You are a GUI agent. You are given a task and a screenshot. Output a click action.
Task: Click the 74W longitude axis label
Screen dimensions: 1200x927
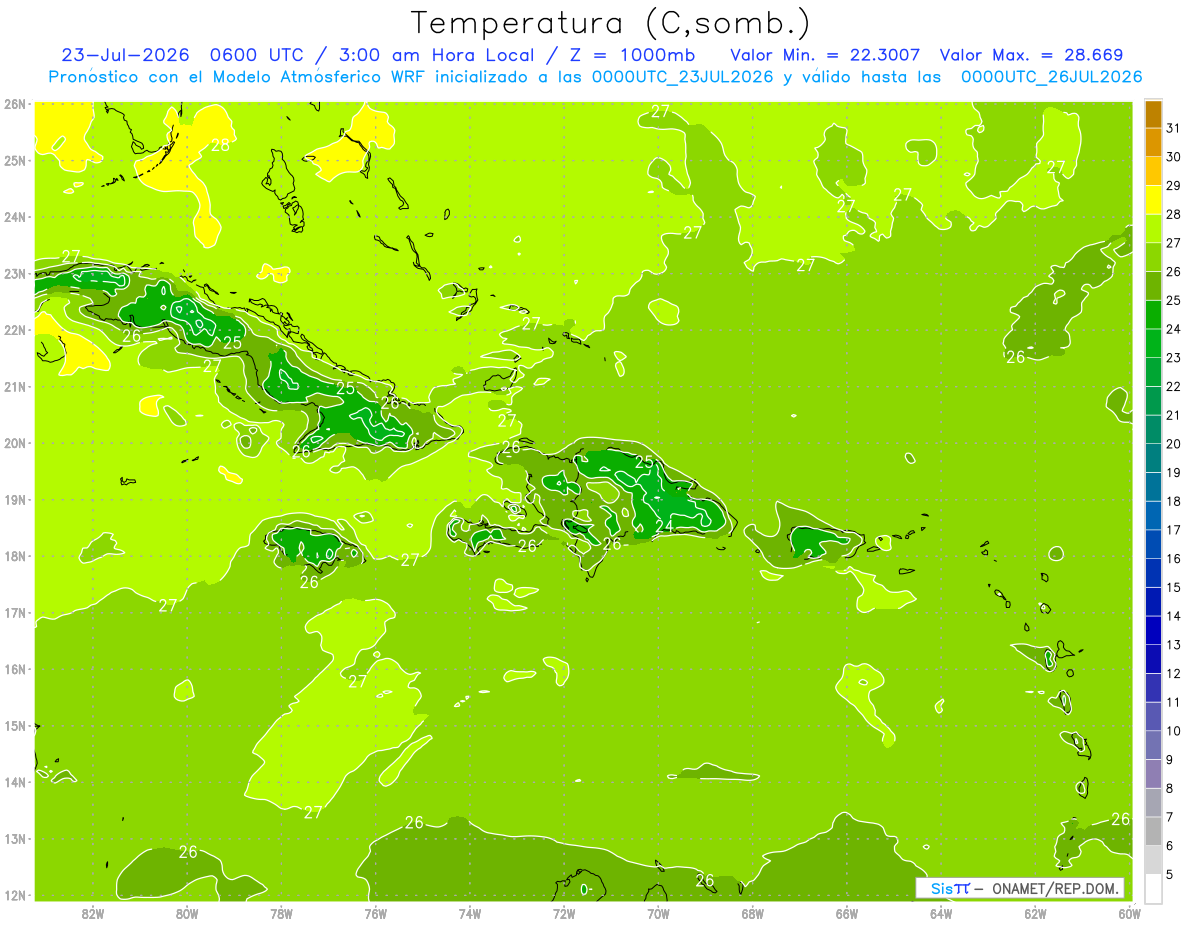tap(470, 913)
